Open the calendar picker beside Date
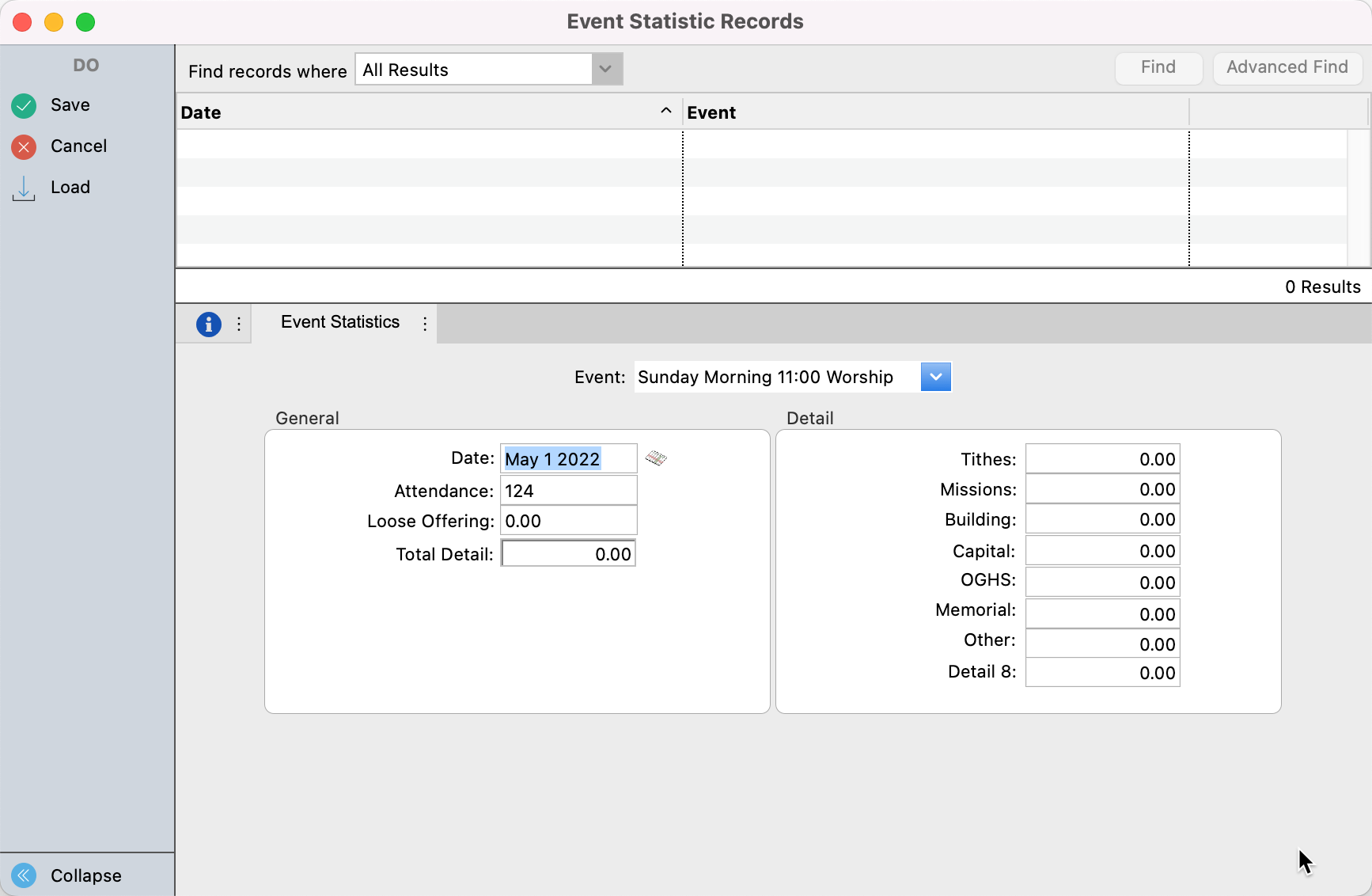 coord(656,458)
